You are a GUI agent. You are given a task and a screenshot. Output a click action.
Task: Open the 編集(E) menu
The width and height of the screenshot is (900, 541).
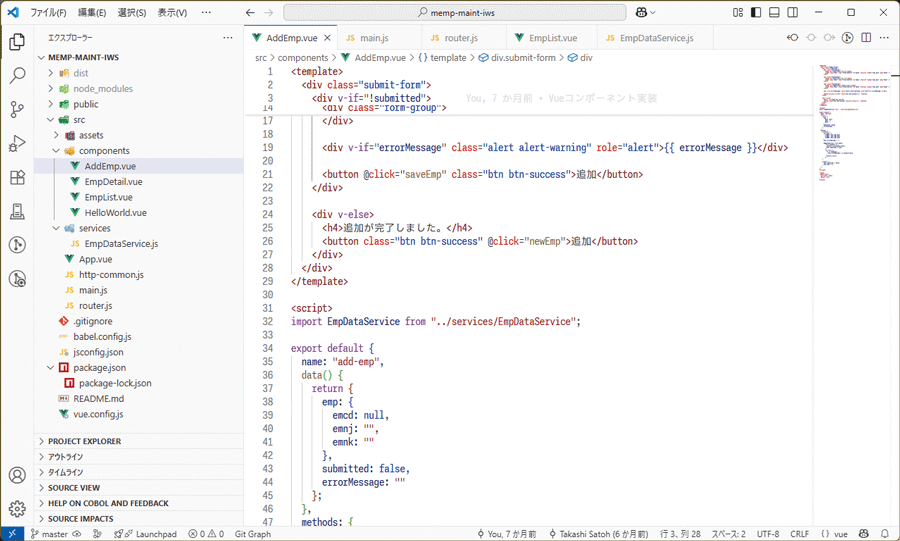pyautogui.click(x=92, y=13)
